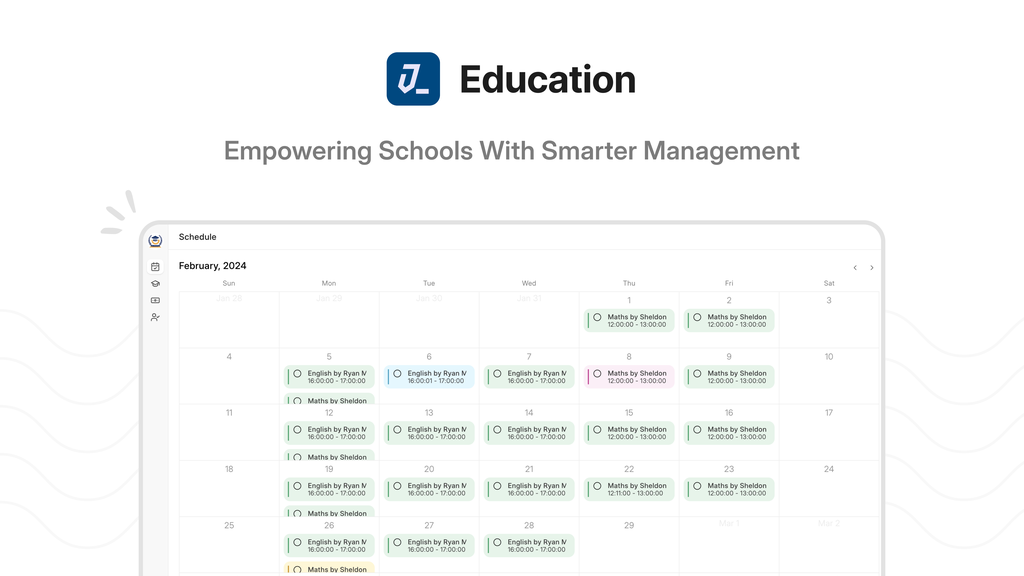Image resolution: width=1024 pixels, height=576 pixels.
Task: Expand yellow Maths by Sheldon on February 26
Action: pyautogui.click(x=329, y=567)
